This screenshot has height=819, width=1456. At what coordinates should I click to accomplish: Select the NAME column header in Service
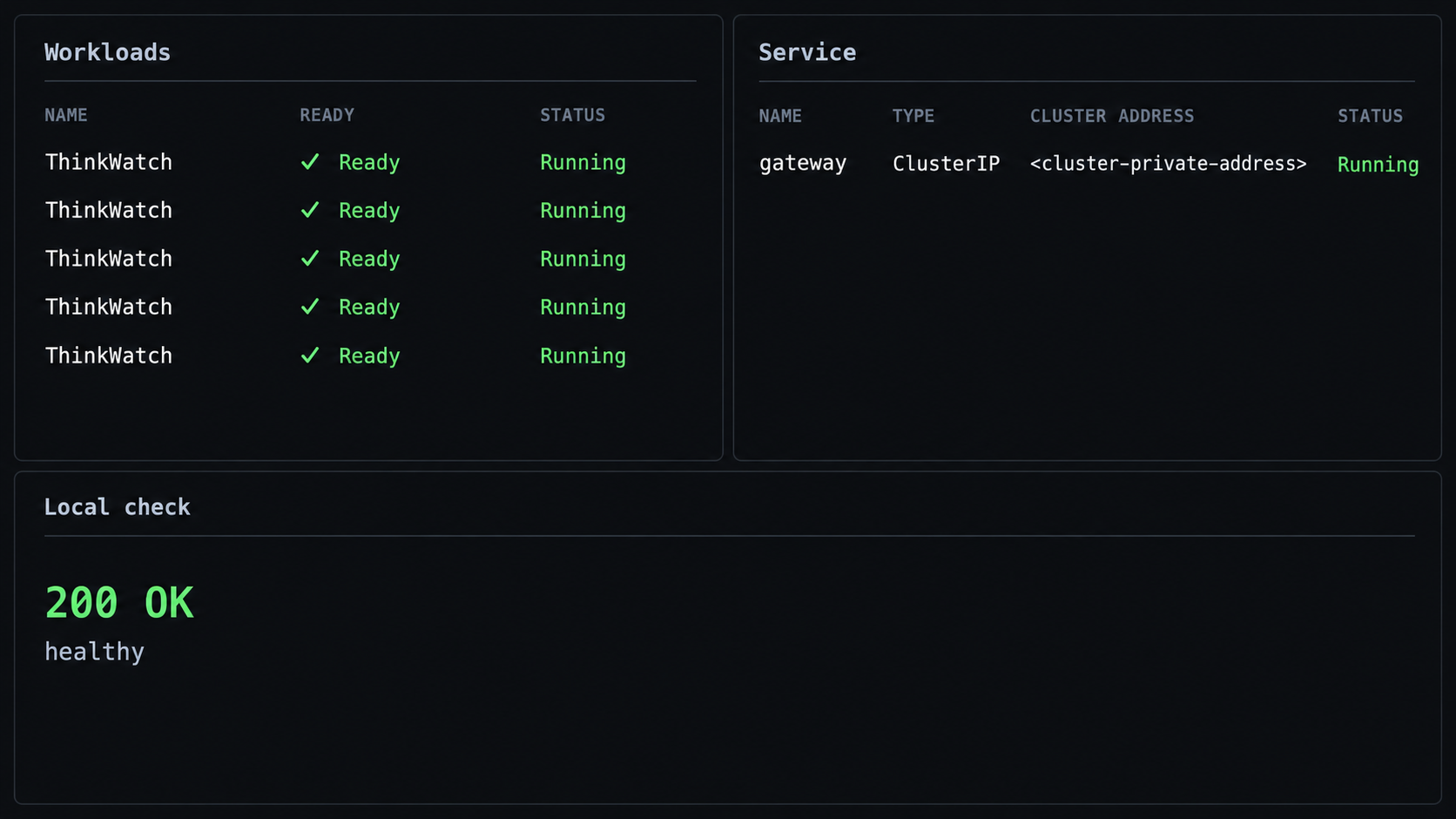pos(780,116)
